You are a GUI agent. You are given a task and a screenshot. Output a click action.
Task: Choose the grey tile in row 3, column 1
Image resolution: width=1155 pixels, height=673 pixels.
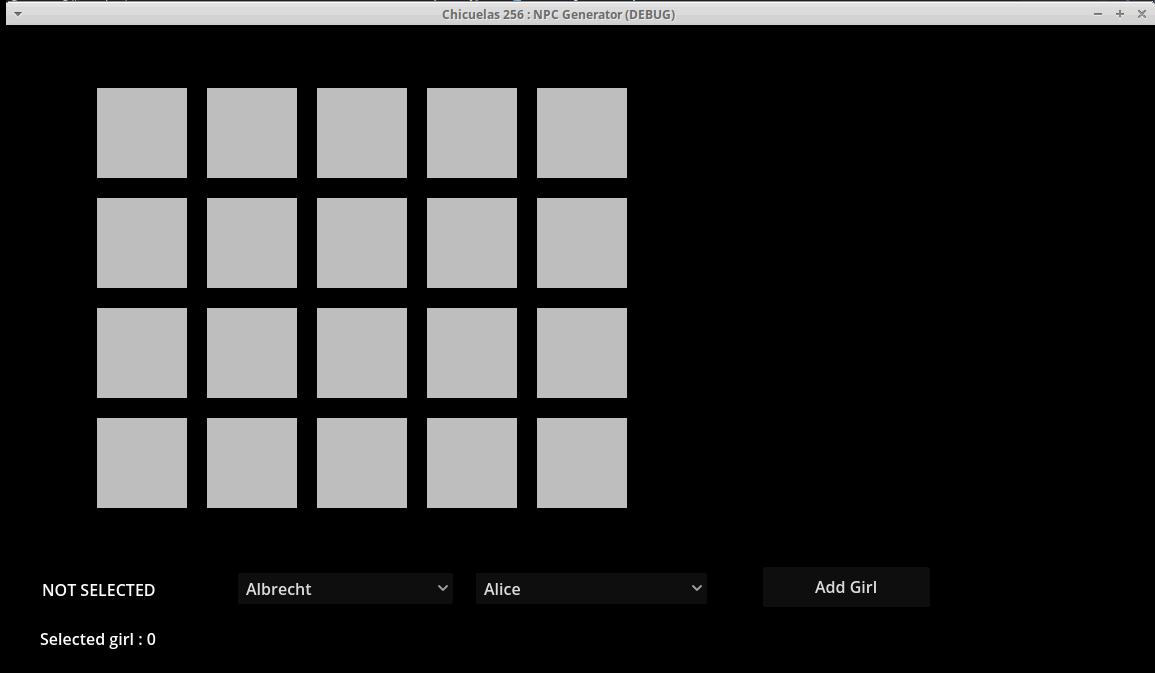click(141, 353)
